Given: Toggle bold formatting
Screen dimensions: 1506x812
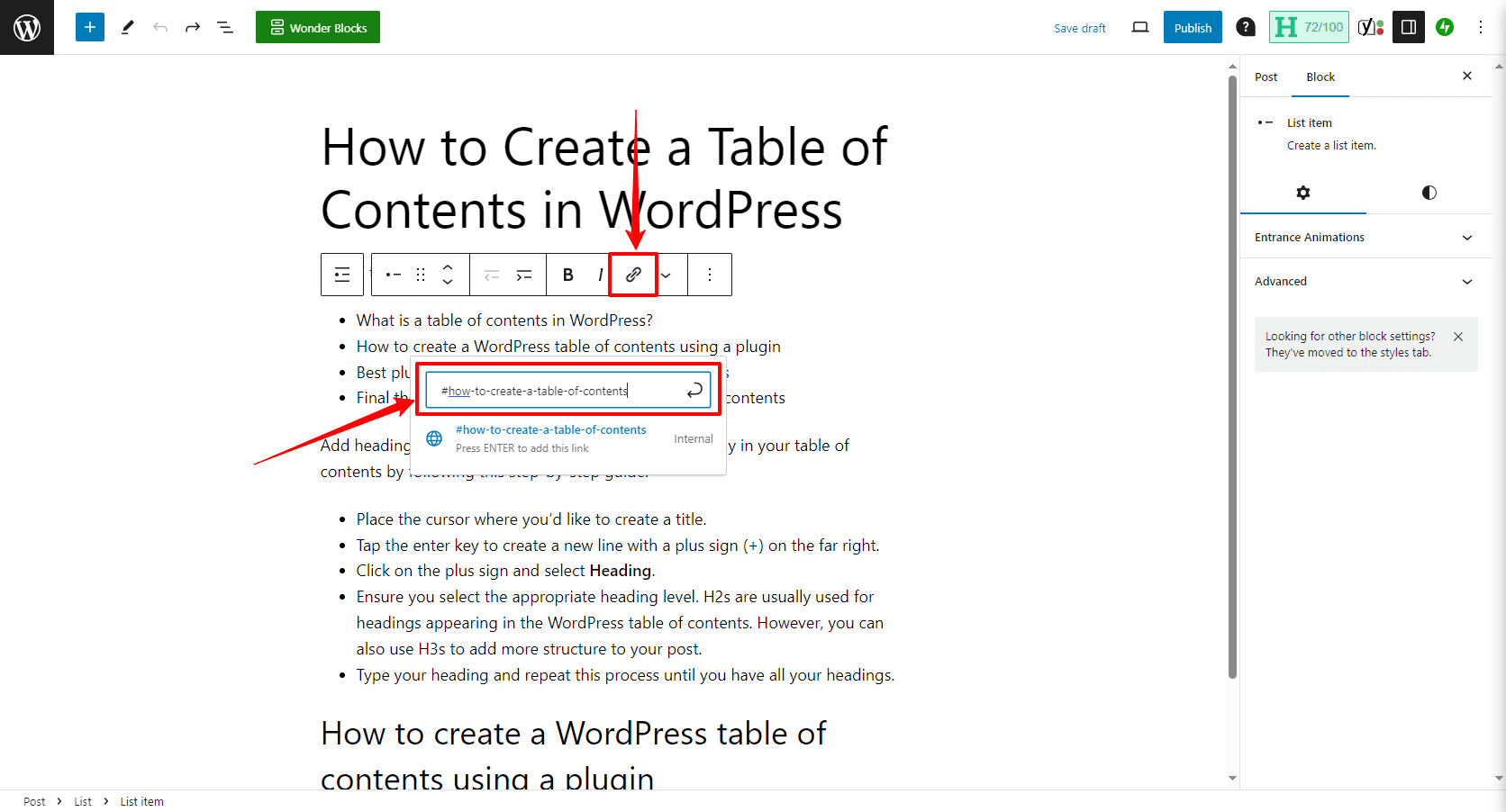Looking at the screenshot, I should click(568, 275).
